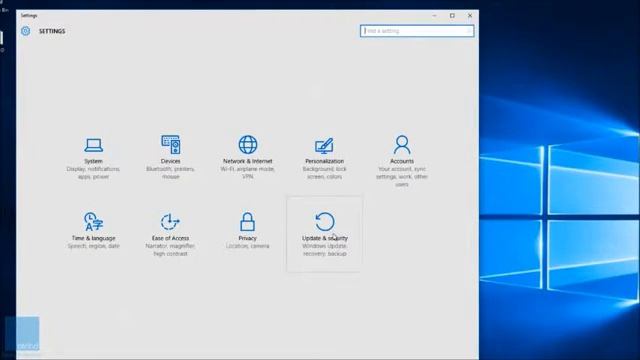Click the Privacy category label

pos(247,238)
